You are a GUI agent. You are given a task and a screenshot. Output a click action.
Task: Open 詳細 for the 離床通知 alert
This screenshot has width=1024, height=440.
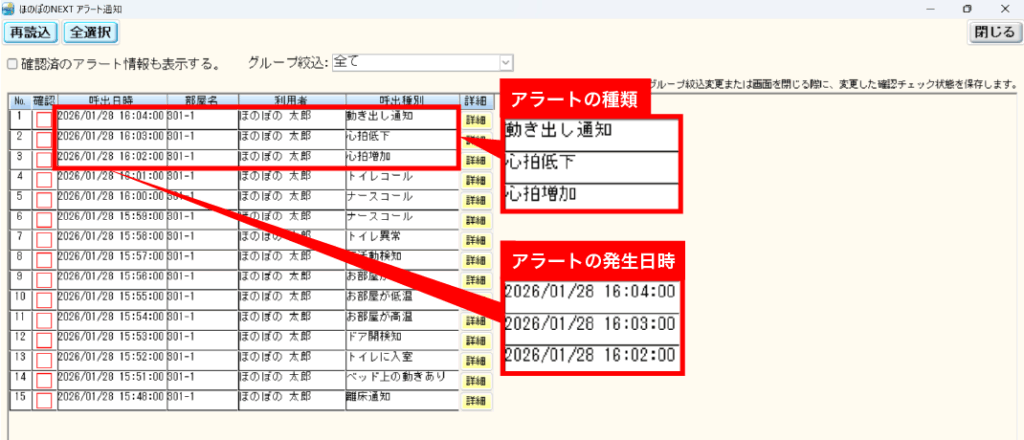click(474, 400)
